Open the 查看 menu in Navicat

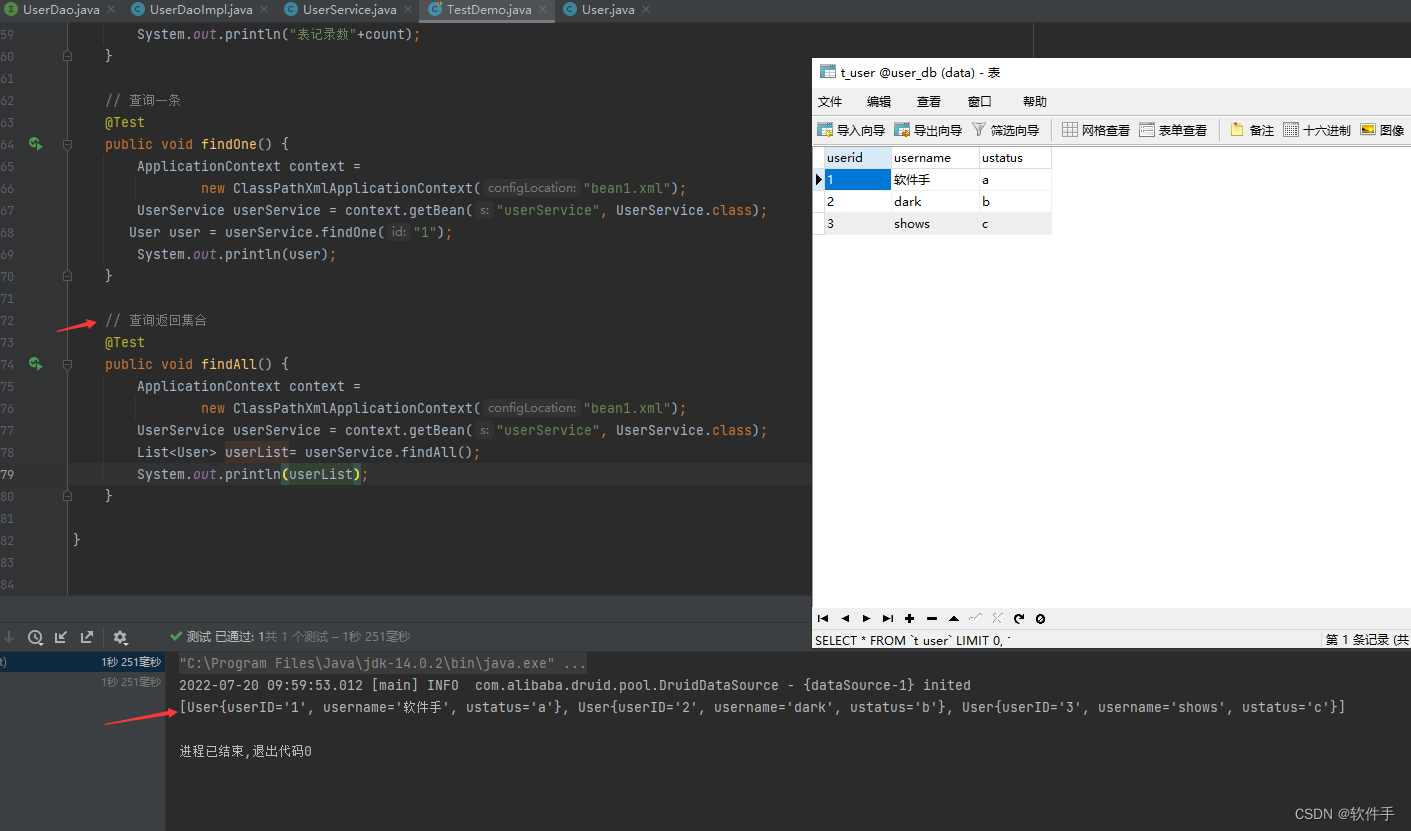coord(928,101)
